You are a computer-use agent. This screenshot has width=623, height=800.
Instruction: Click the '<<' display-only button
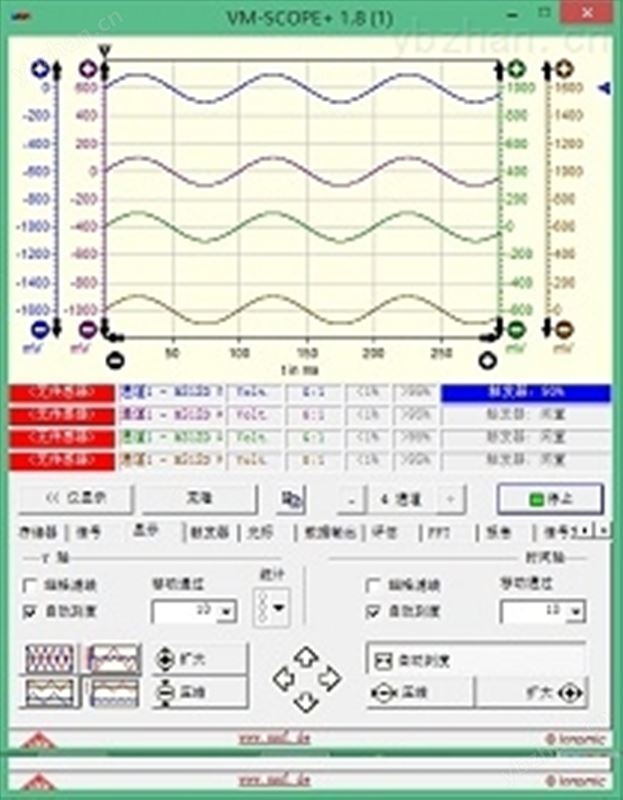[x=76, y=498]
